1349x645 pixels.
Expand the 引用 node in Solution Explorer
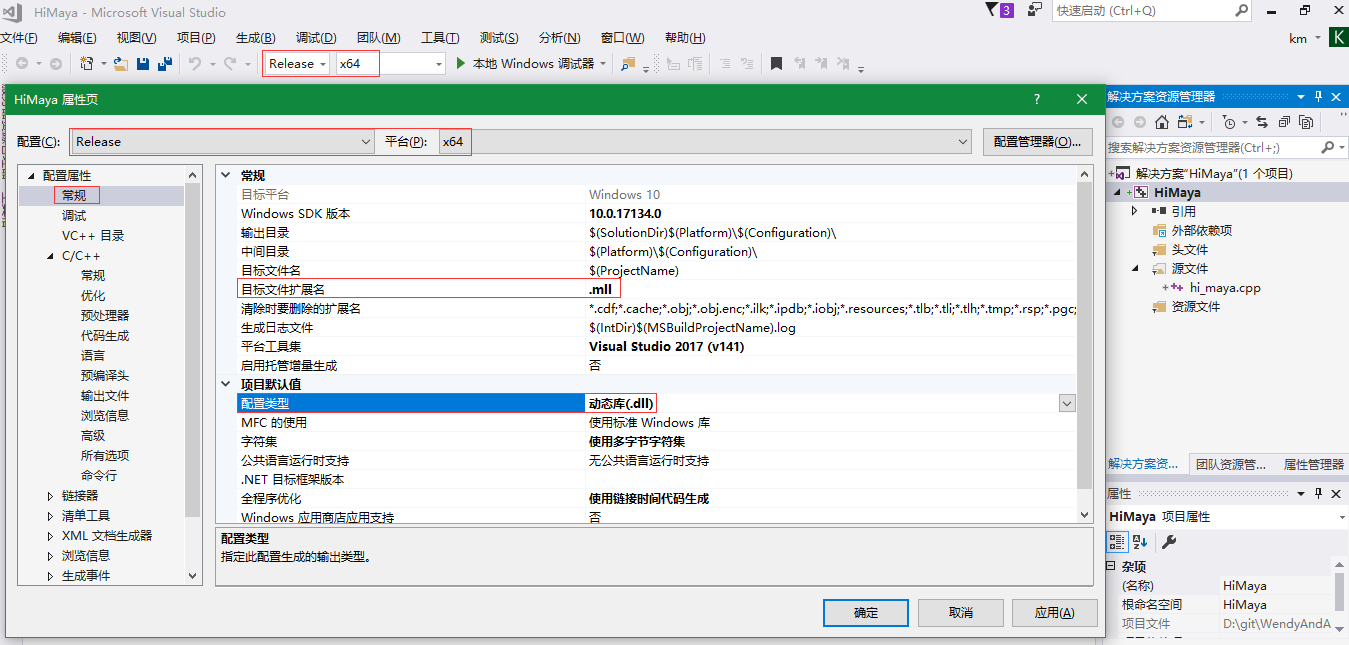[x=1134, y=211]
